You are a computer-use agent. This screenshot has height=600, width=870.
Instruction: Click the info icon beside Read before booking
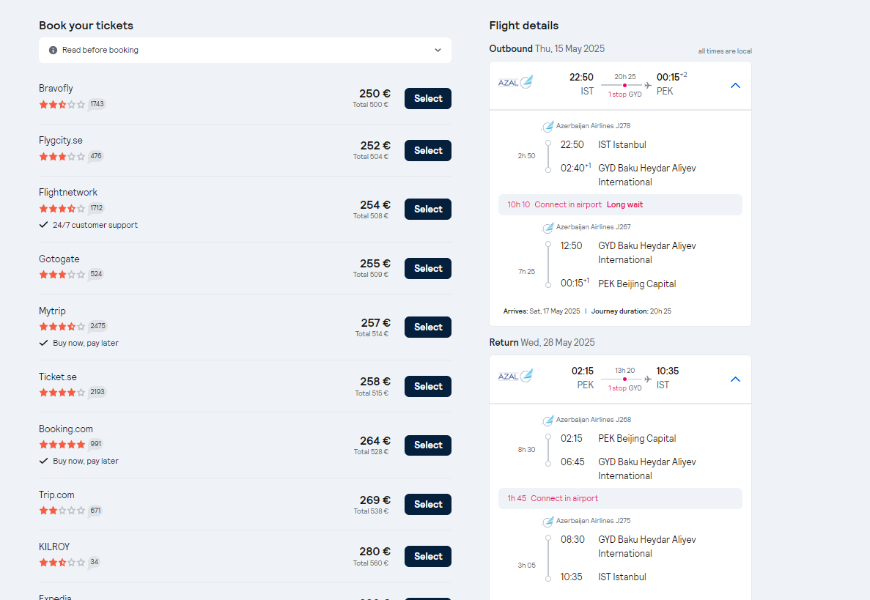point(53,50)
